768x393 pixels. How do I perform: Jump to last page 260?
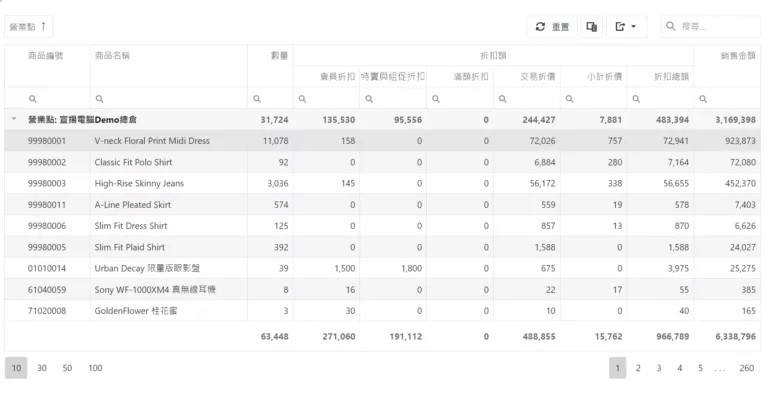pyautogui.click(x=747, y=368)
